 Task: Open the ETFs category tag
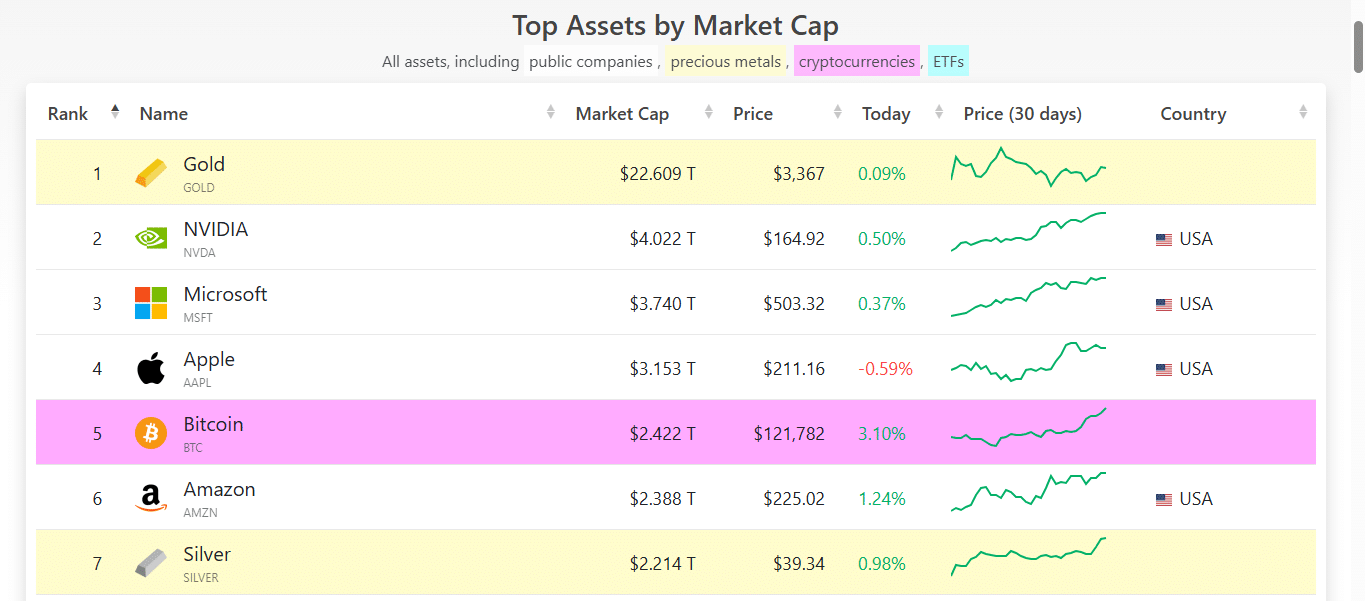948,62
